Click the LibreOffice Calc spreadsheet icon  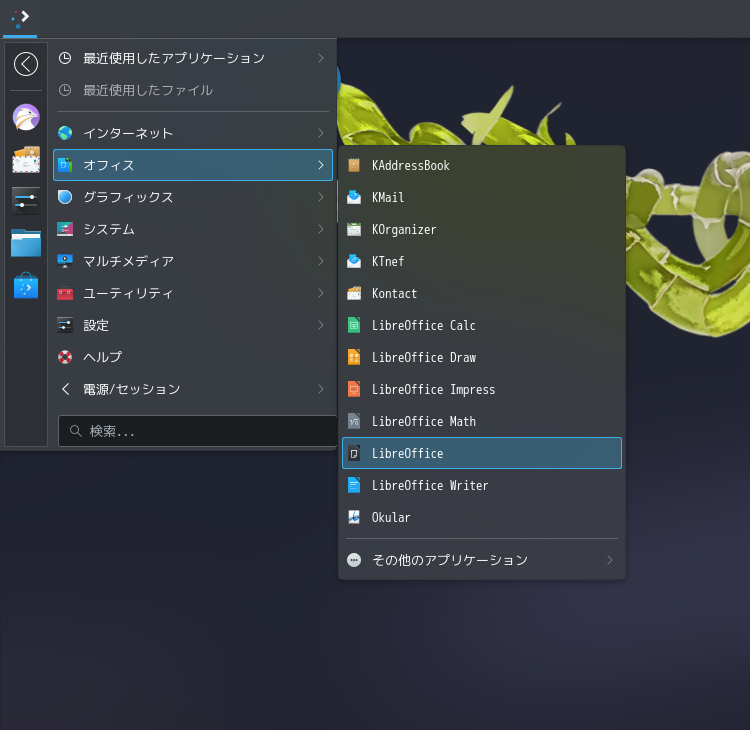tap(354, 325)
